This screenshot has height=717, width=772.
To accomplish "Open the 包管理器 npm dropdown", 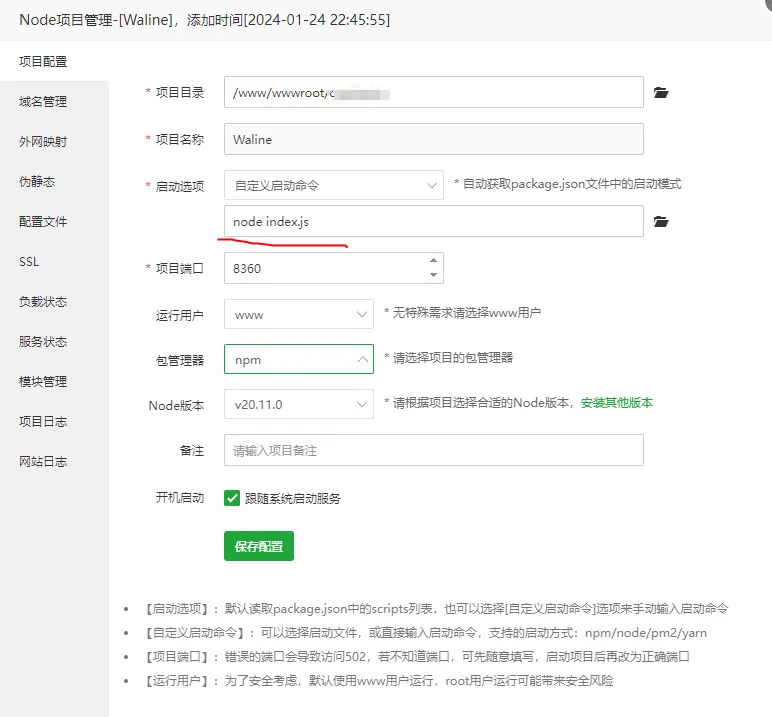I will 298,359.
